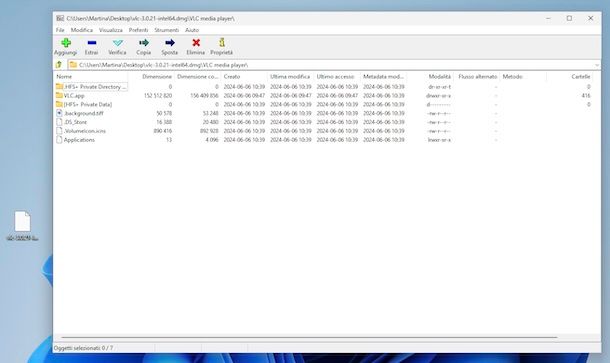Screen dimensions: 610x363
Task: Minimize the 7-Zip window
Action: coord(548,18)
